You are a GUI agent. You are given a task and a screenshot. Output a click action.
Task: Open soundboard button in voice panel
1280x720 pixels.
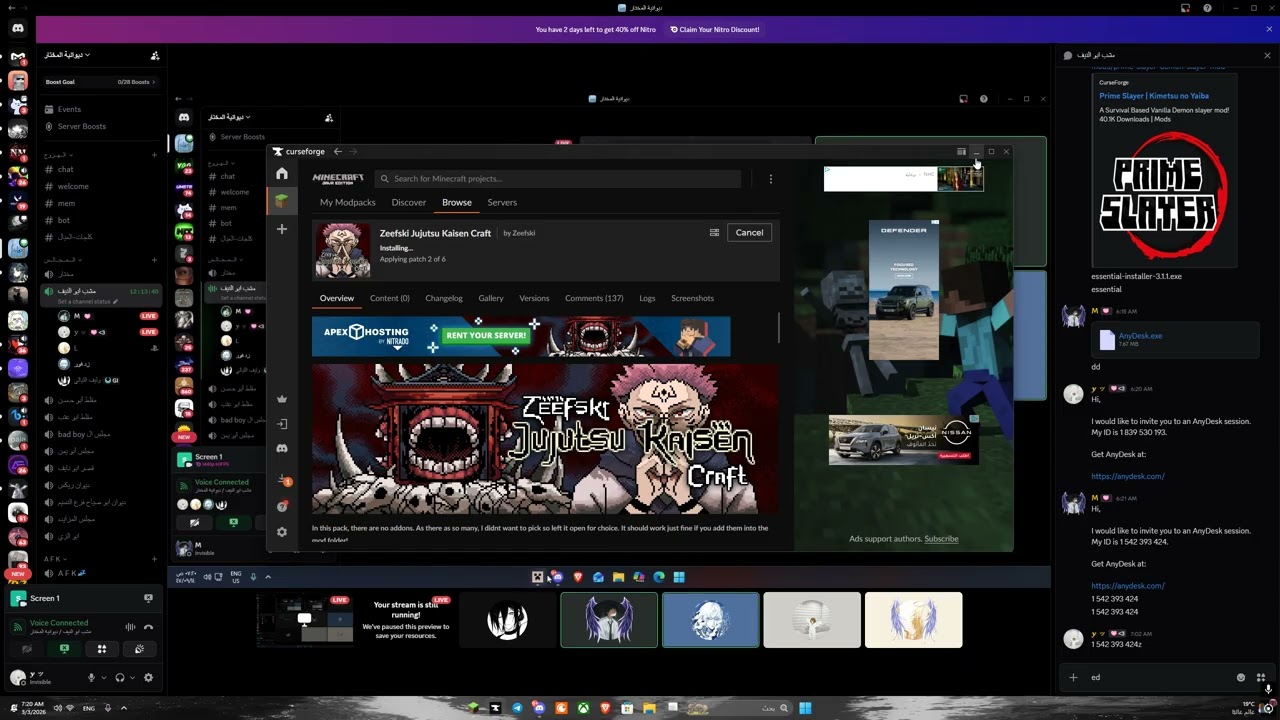tap(139, 649)
